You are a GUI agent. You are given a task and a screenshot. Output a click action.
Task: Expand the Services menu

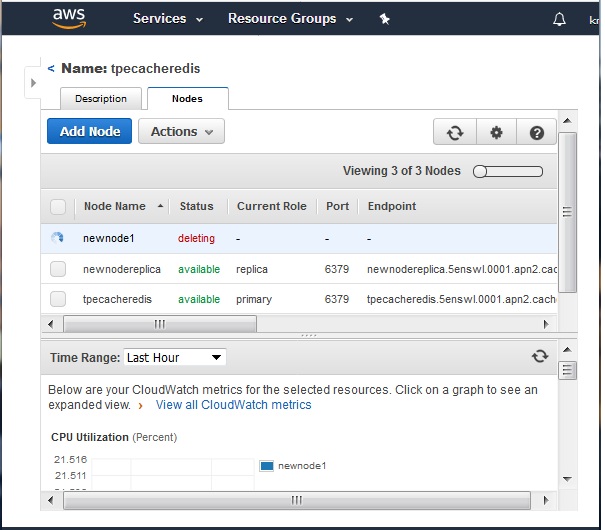click(168, 19)
